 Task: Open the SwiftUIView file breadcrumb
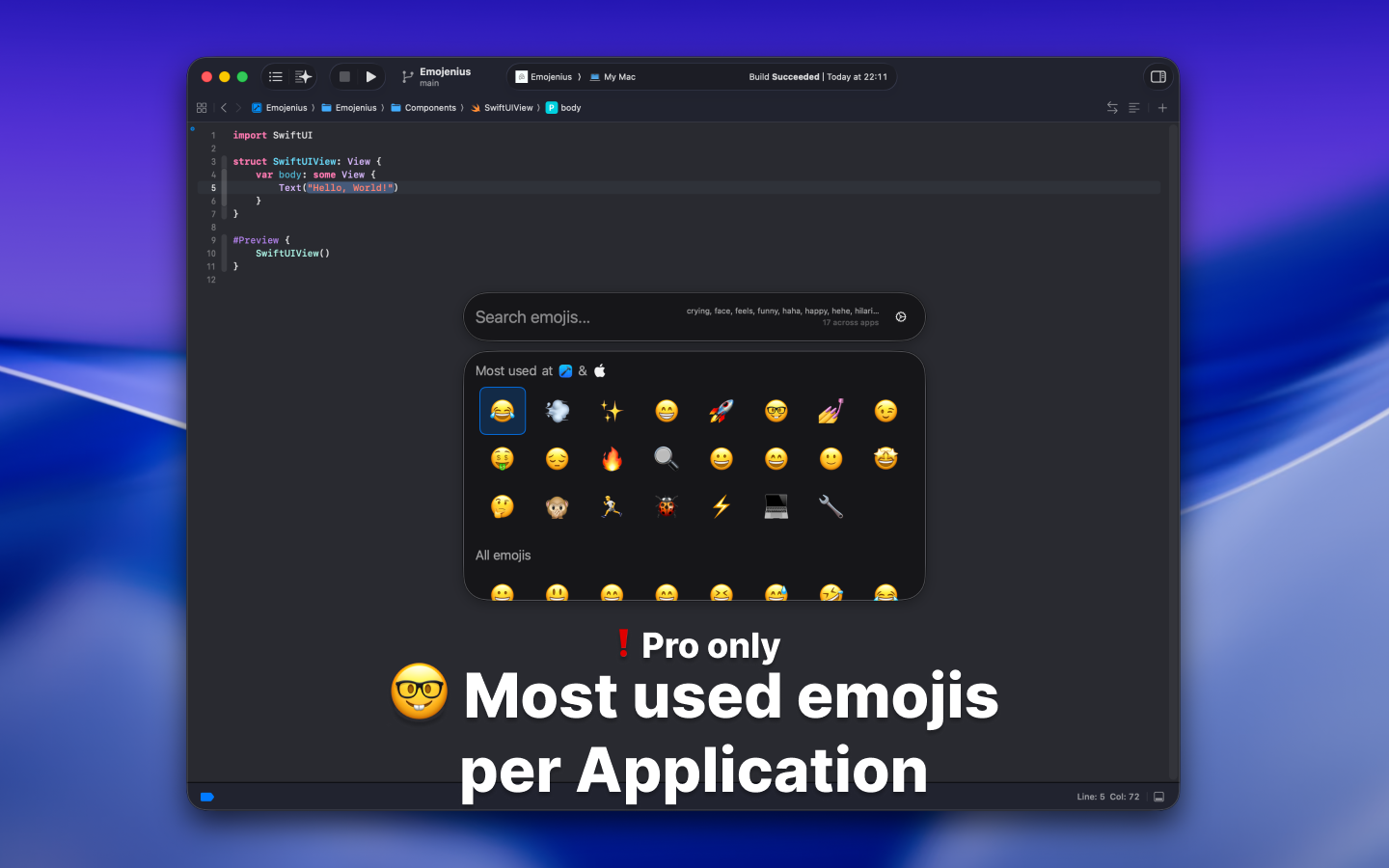502,108
